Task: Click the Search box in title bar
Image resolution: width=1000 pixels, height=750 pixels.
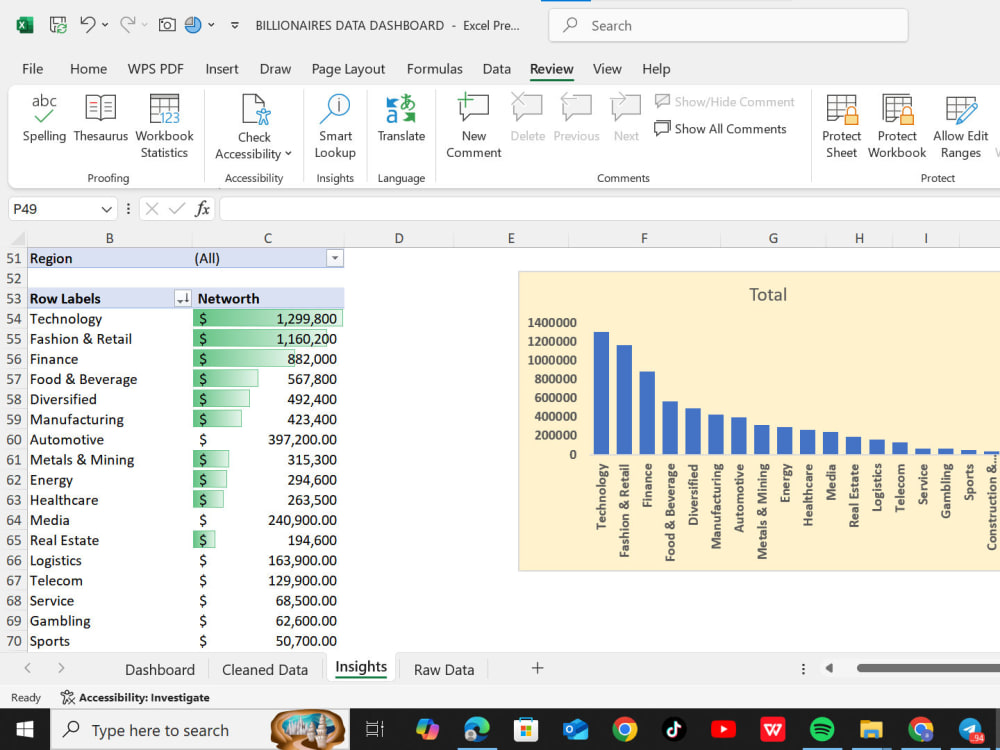Action: pyautogui.click(x=728, y=26)
